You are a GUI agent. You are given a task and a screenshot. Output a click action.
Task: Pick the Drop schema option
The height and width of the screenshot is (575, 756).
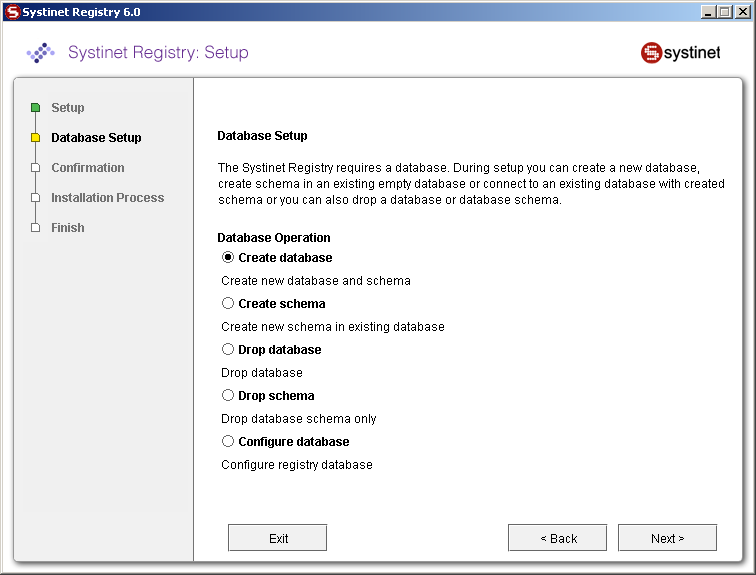pos(228,395)
